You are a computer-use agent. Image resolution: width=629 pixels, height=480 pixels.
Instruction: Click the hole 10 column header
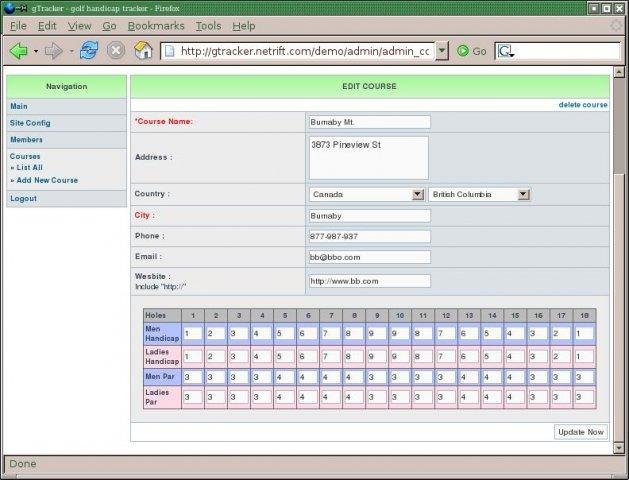click(400, 316)
